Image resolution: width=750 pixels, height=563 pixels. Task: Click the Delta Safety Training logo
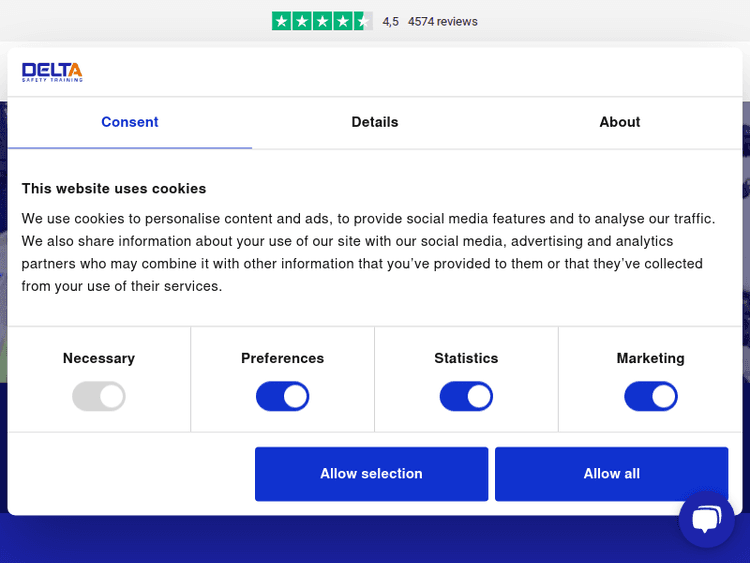click(x=52, y=72)
